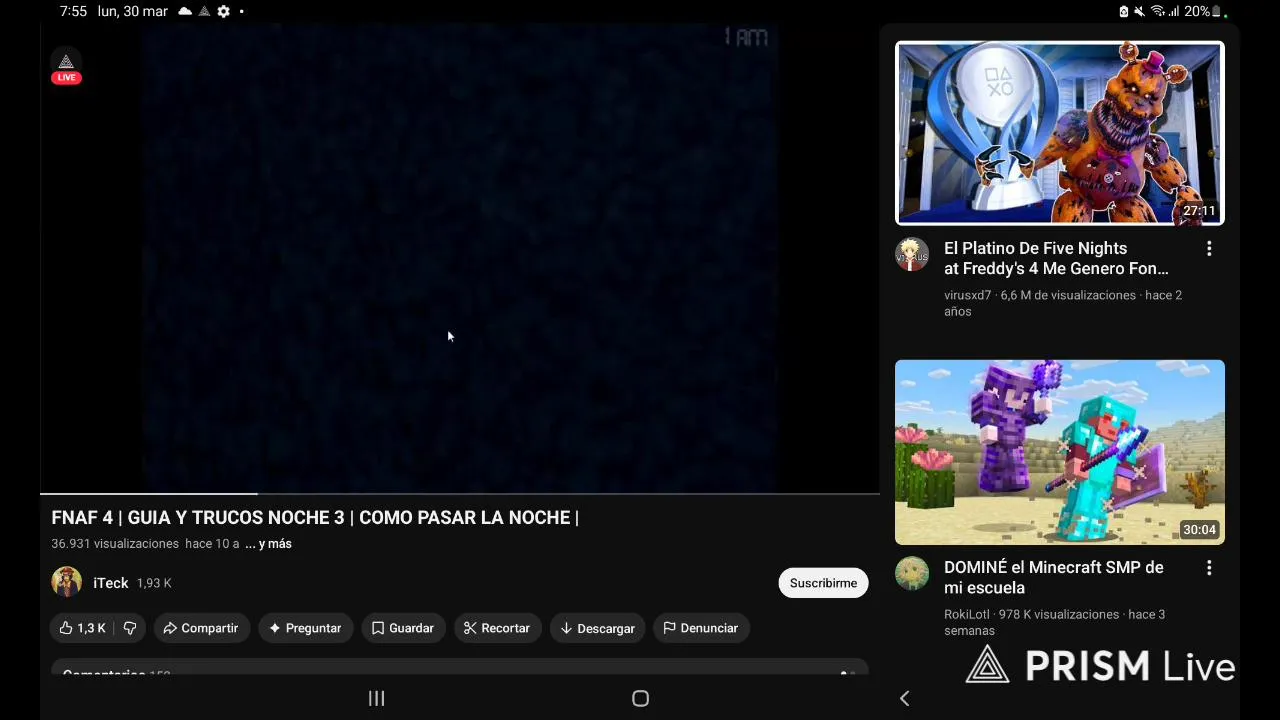This screenshot has width=1280, height=720.
Task: Open the Preguntar AI ask button
Action: 305,628
